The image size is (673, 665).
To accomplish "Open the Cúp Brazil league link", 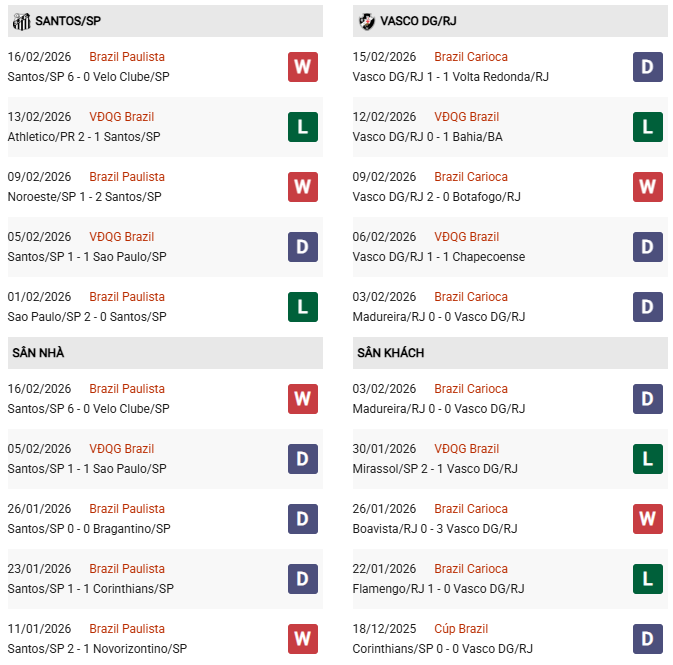I will point(461,629).
